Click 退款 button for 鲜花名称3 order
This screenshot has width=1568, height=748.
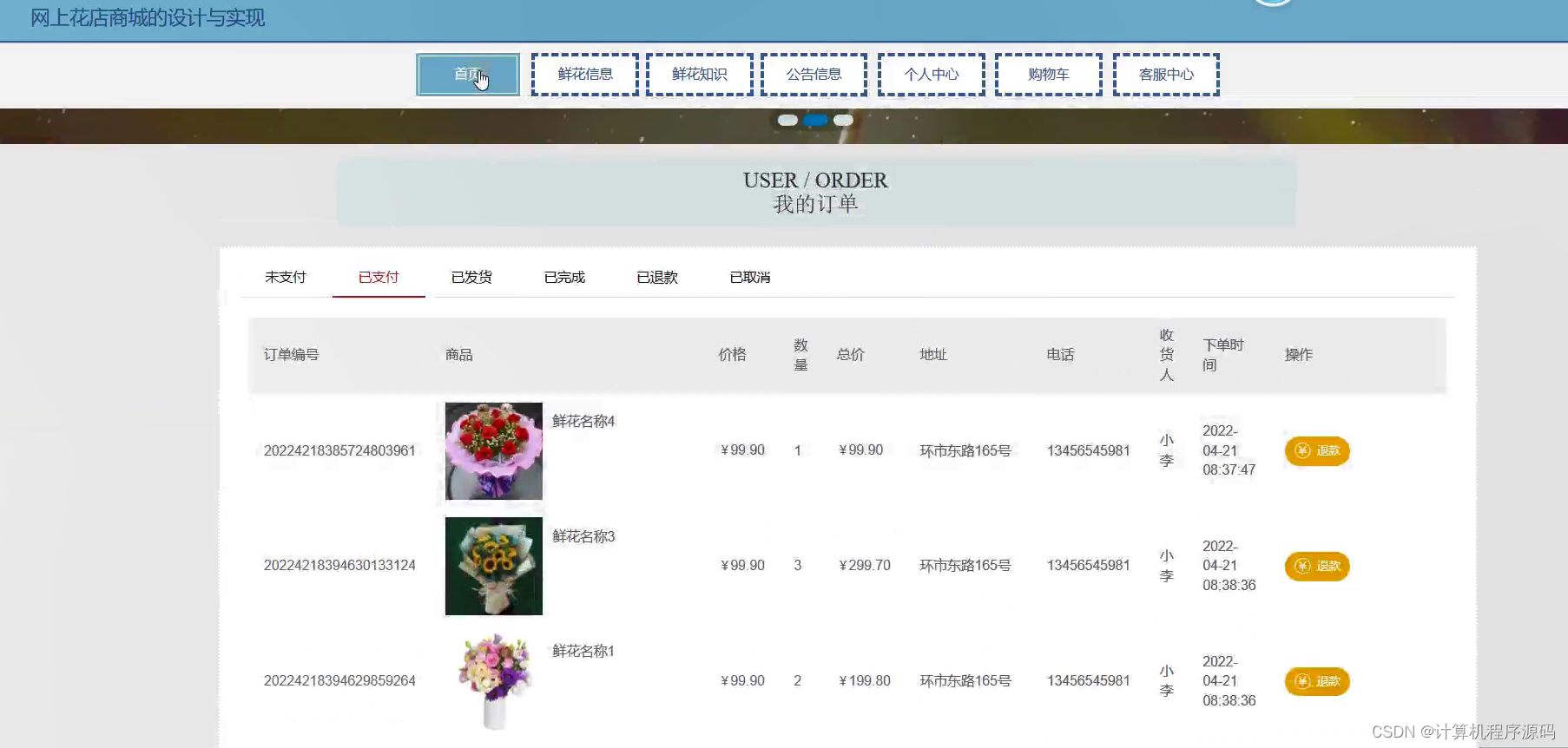(1317, 567)
